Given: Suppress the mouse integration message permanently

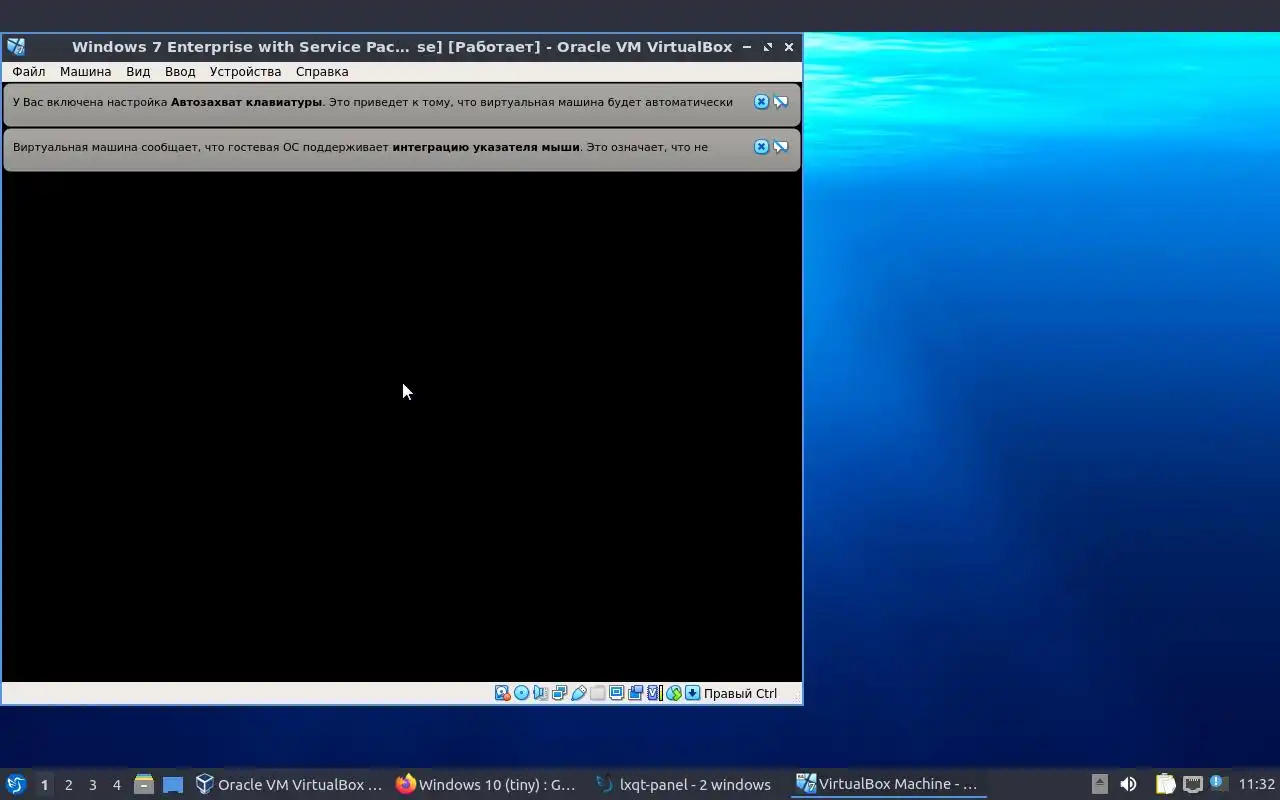Looking at the screenshot, I should pyautogui.click(x=781, y=147).
